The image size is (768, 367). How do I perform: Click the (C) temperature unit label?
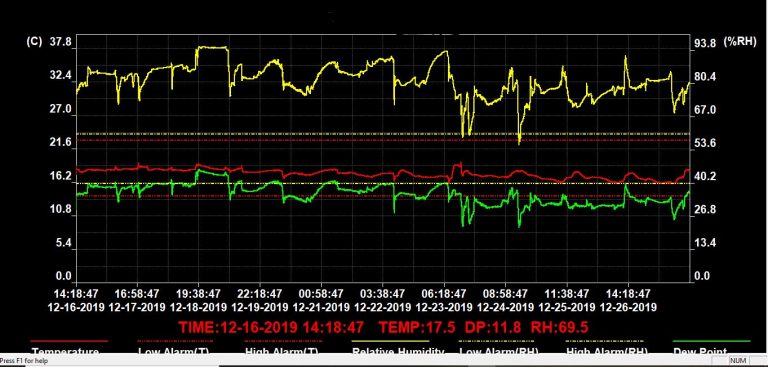coord(34,42)
